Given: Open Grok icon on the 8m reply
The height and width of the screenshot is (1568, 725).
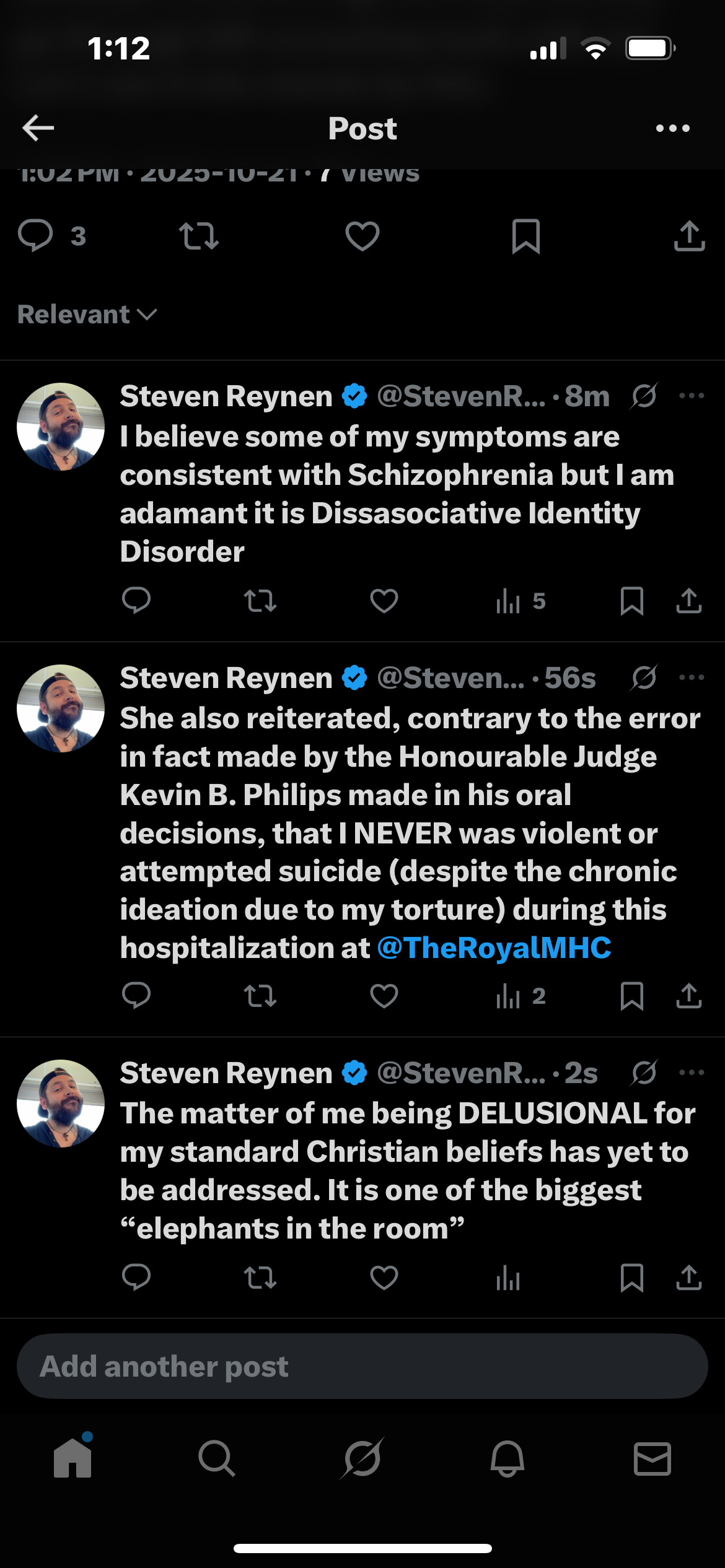Looking at the screenshot, I should 644,396.
